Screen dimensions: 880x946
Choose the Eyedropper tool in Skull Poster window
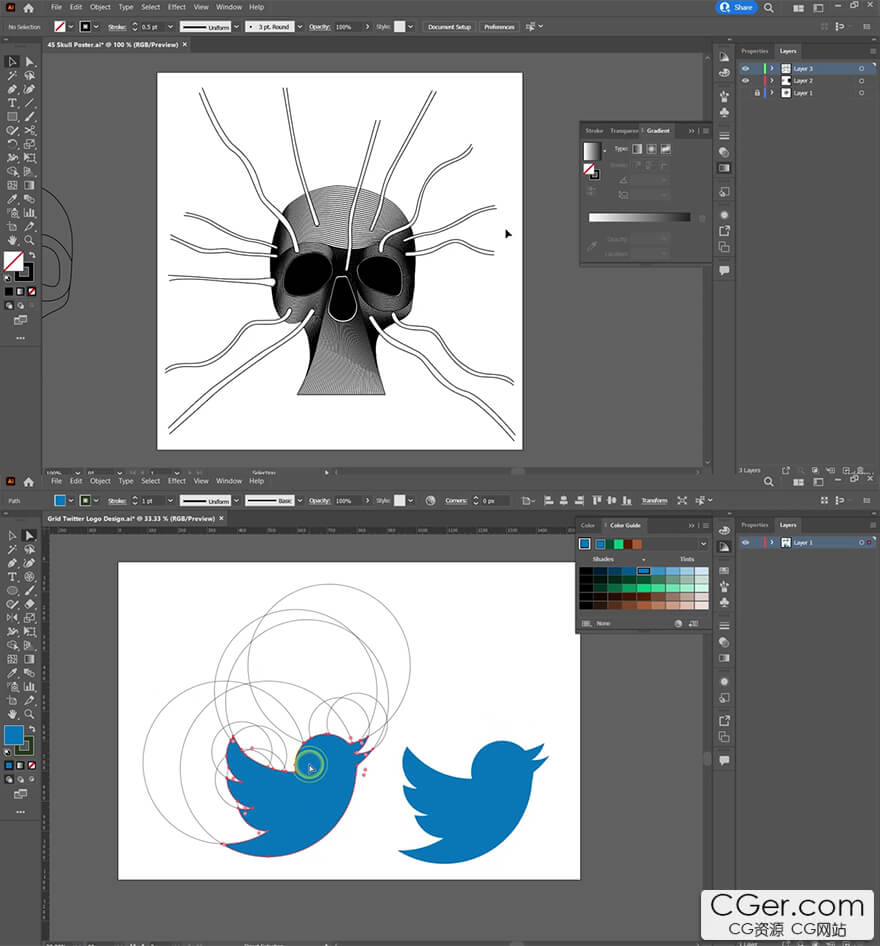[11, 199]
